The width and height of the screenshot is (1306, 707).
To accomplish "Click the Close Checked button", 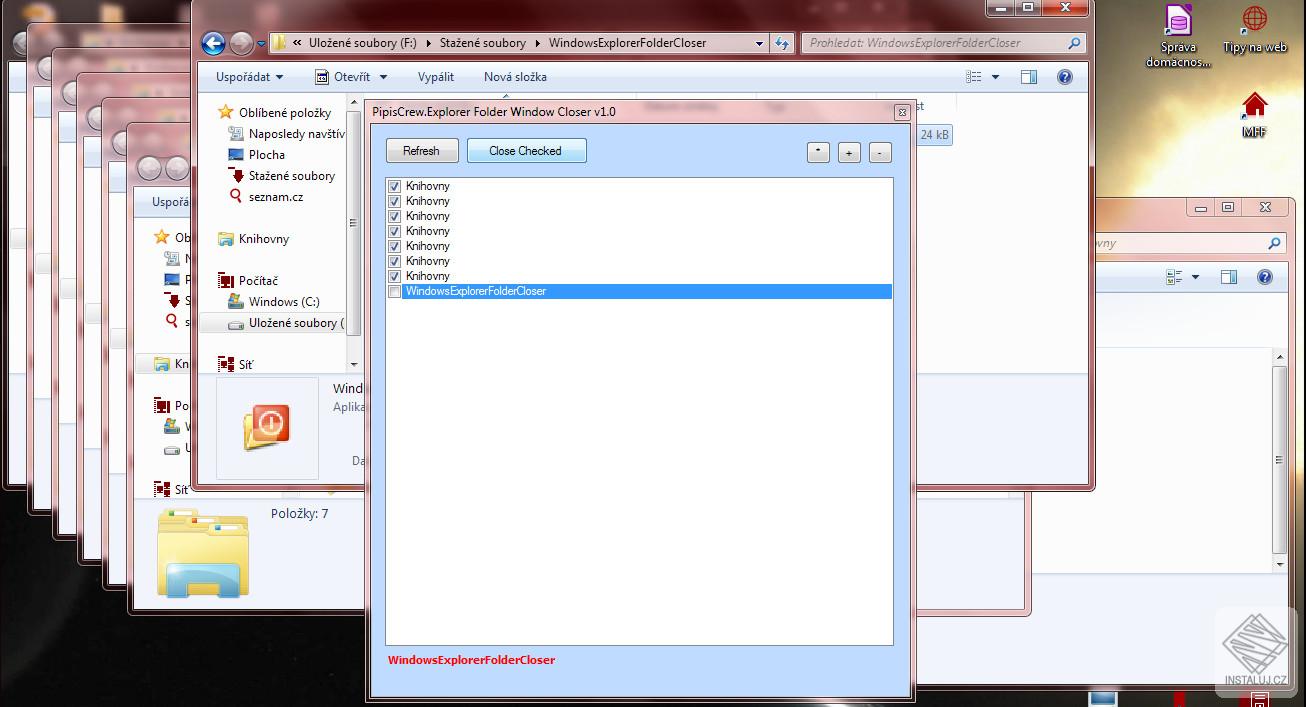I will pos(526,151).
